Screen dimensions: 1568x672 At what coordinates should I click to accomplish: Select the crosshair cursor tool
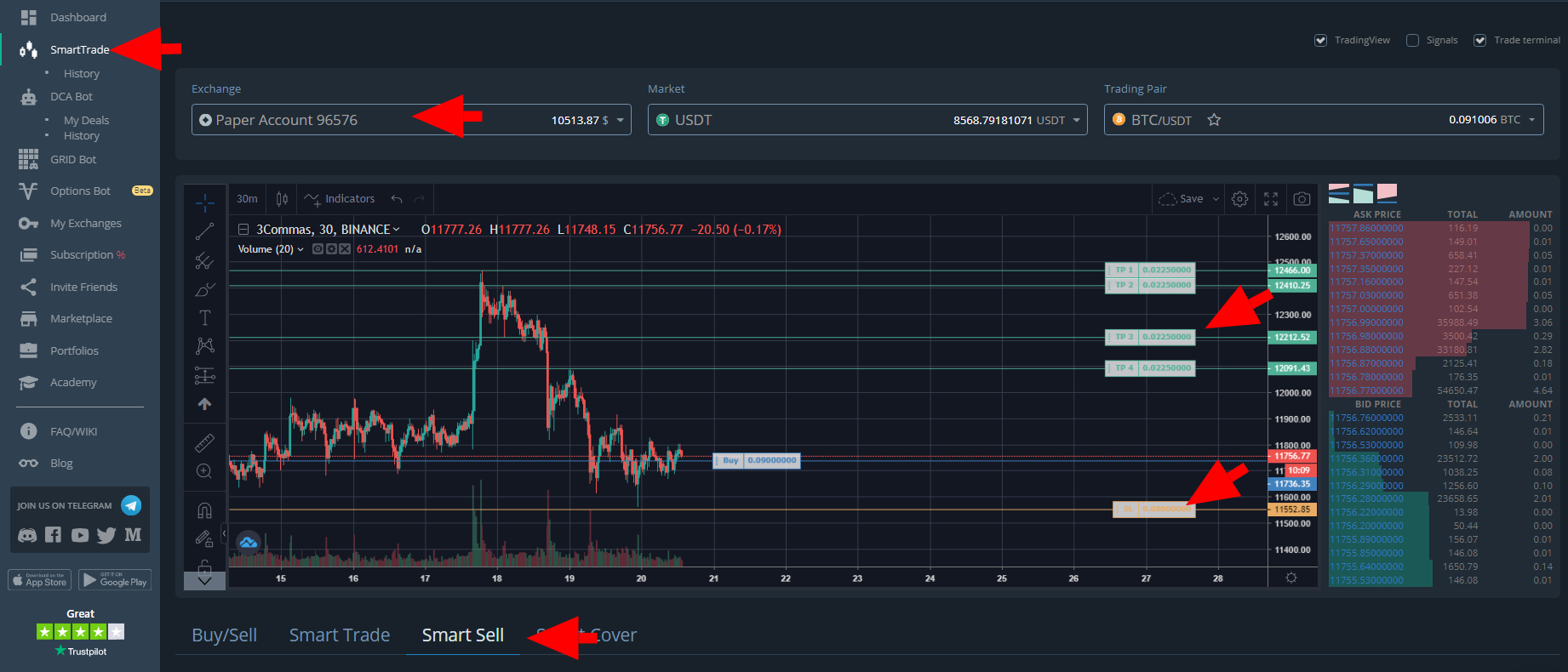tap(205, 202)
